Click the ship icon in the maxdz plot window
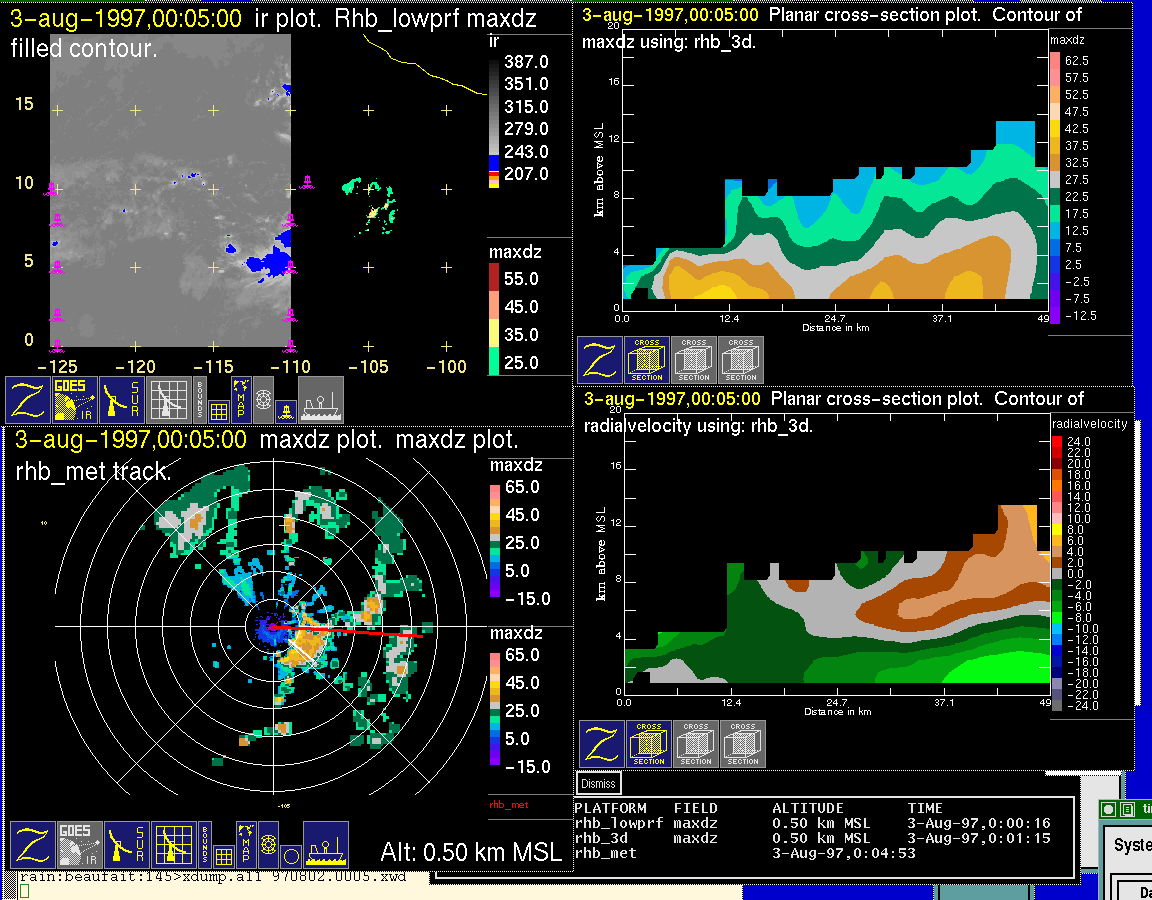Screen dimensions: 1152x900 (325, 845)
